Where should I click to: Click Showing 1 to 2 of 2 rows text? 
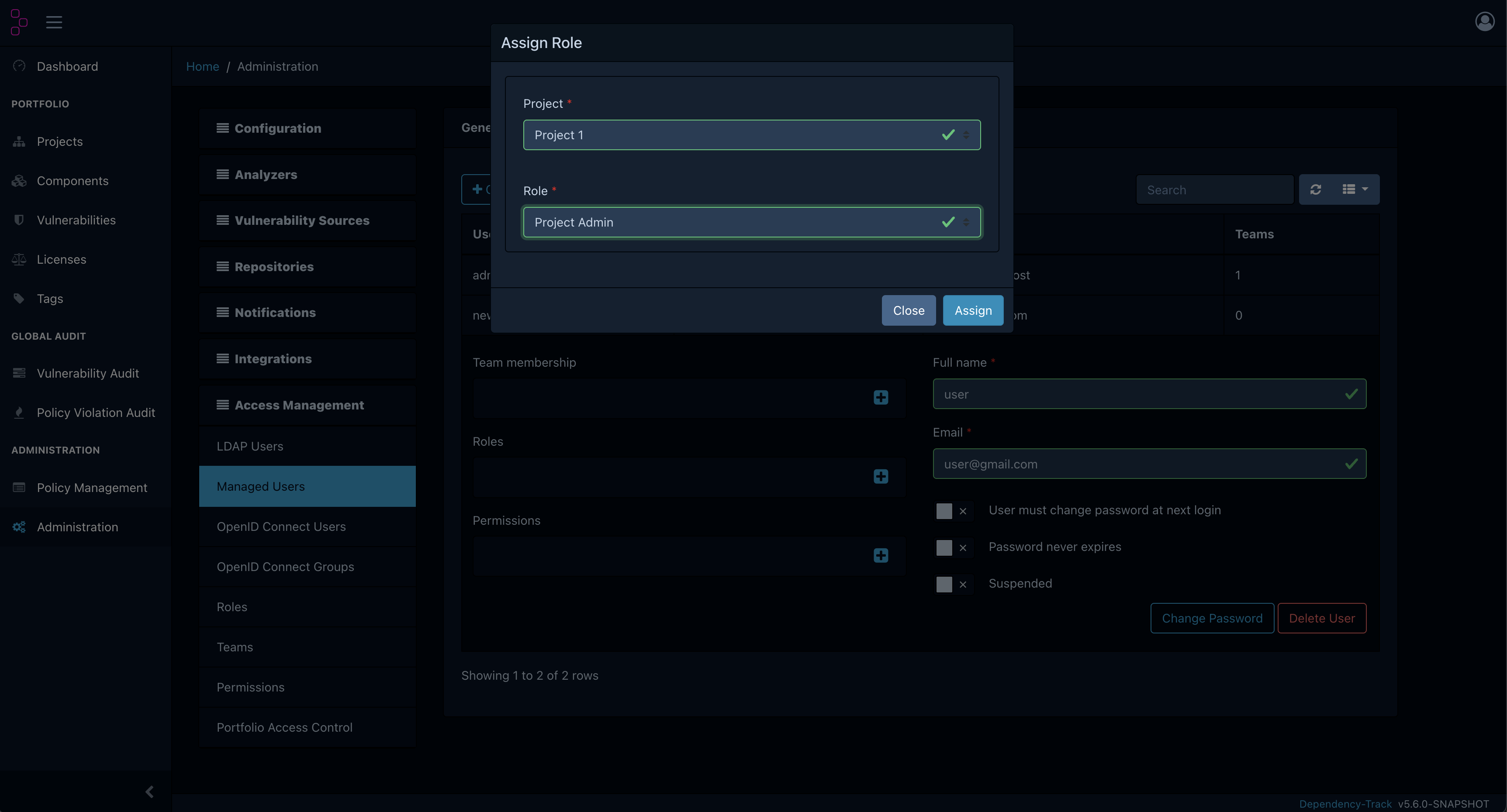click(529, 675)
